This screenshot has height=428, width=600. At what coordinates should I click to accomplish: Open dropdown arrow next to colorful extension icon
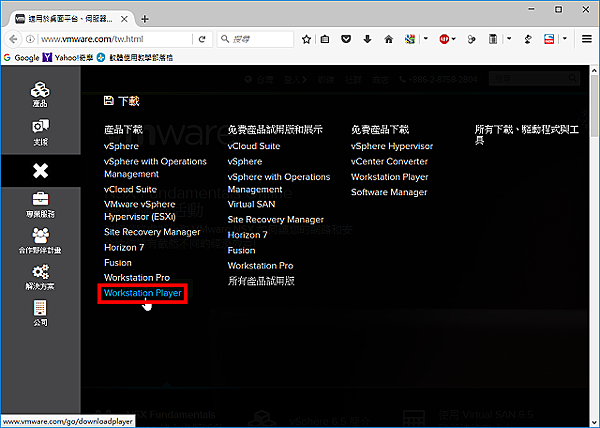(426, 39)
